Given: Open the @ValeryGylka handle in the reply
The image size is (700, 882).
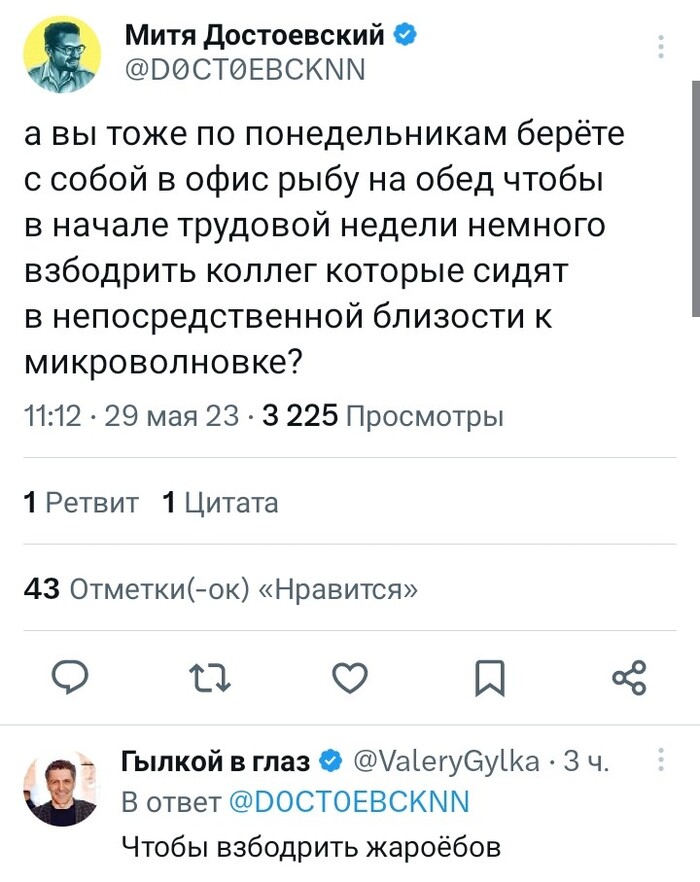Looking at the screenshot, I should coord(446,763).
